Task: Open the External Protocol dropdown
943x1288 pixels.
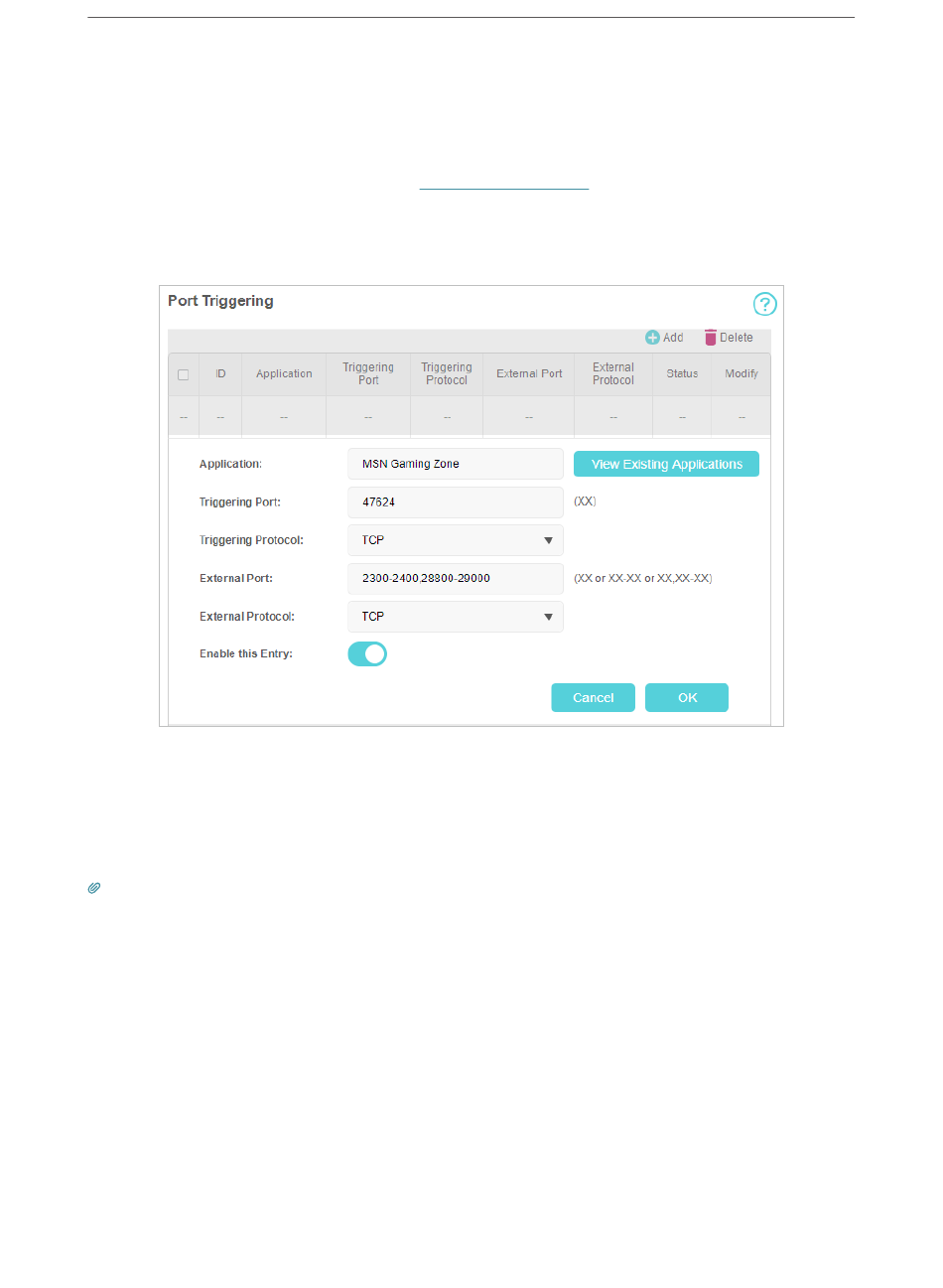Action: [x=456, y=617]
